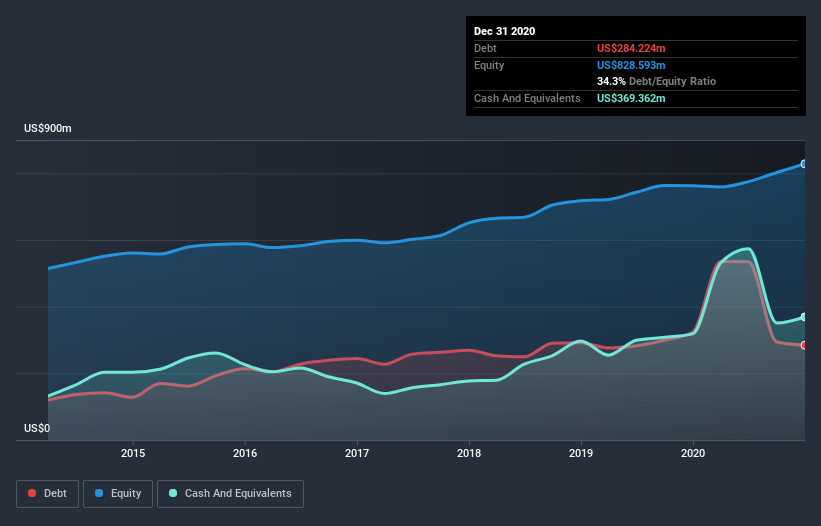
Task: Select the 2019 x-axis label
Action: [581, 453]
